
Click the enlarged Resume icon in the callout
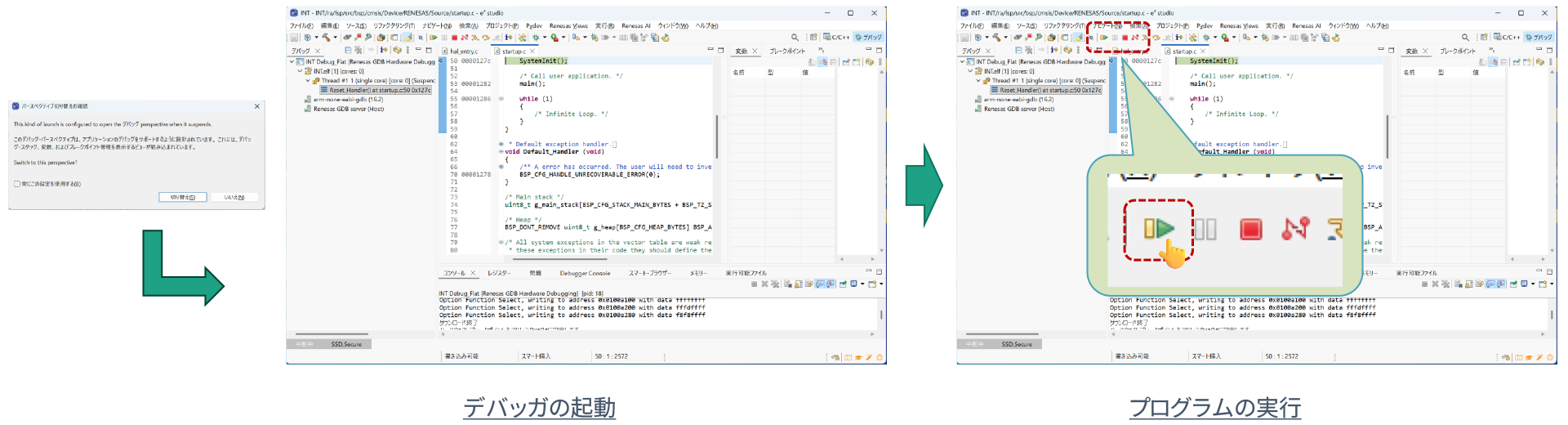point(1158,229)
